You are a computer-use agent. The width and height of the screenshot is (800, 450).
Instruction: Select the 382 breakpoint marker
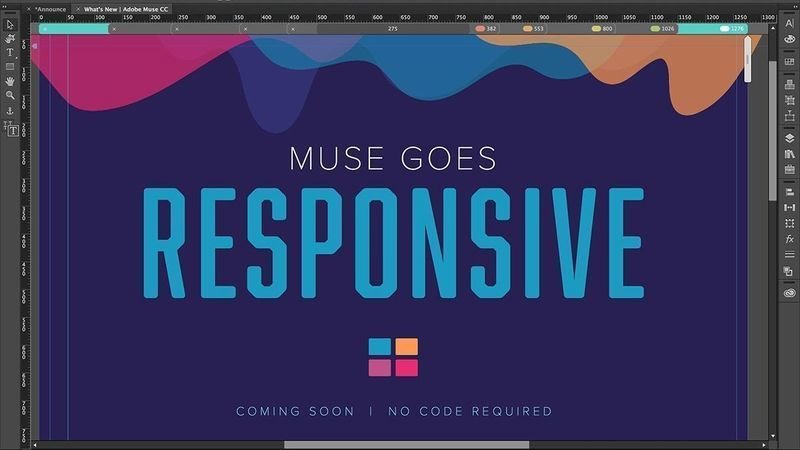tap(486, 29)
